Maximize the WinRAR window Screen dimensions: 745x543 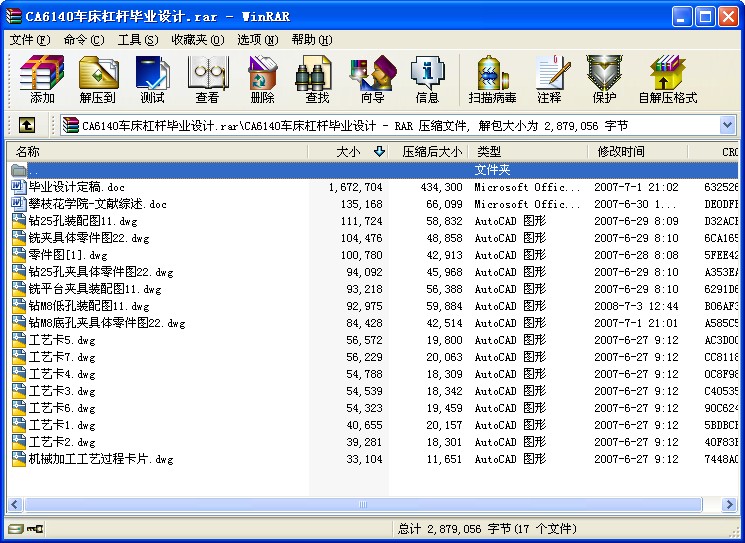(705, 17)
